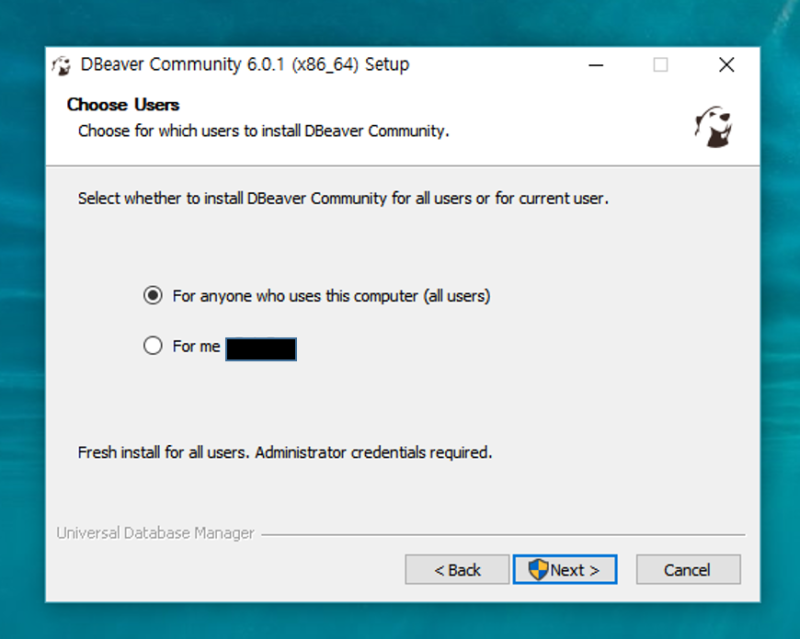Viewport: 800px width, 639px height.
Task: Go back using the Back button
Action: [457, 569]
